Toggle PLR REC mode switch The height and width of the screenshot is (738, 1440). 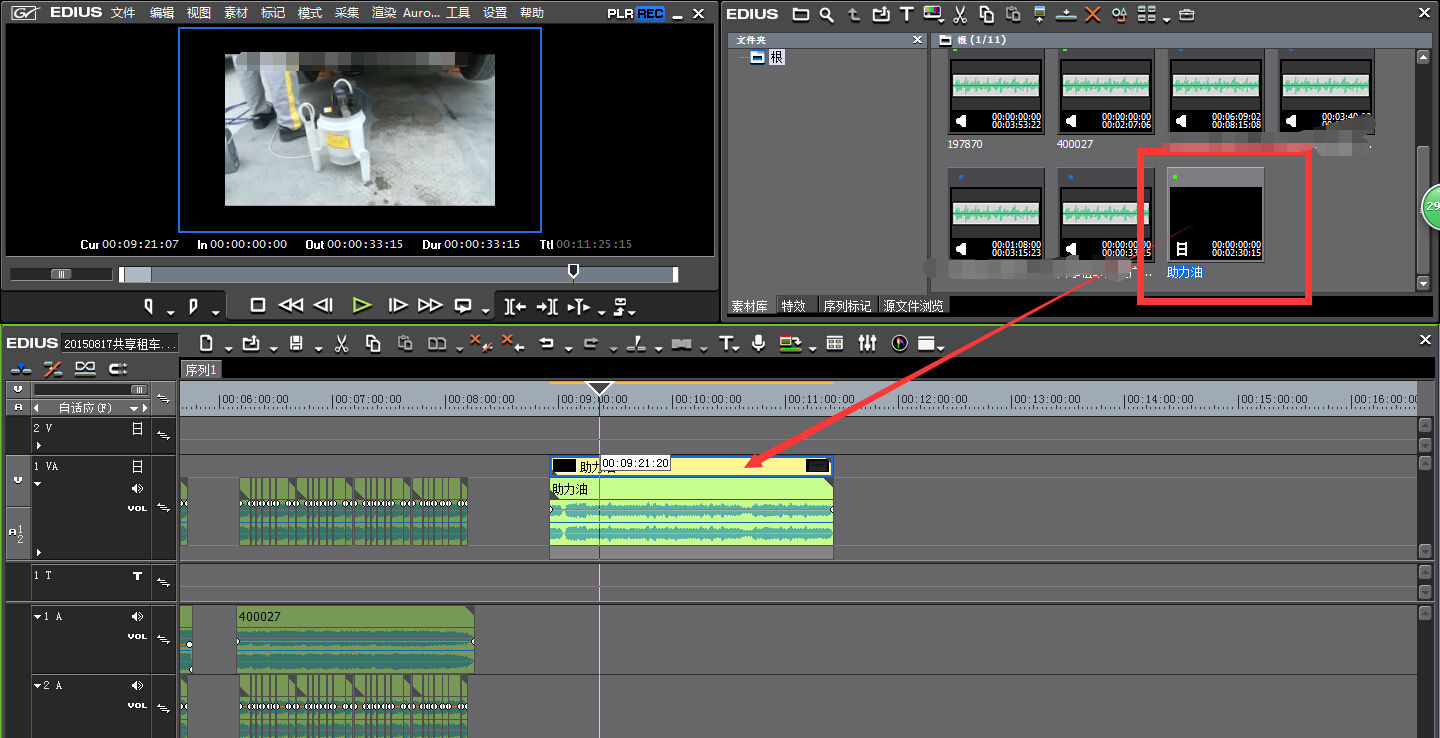click(x=635, y=14)
